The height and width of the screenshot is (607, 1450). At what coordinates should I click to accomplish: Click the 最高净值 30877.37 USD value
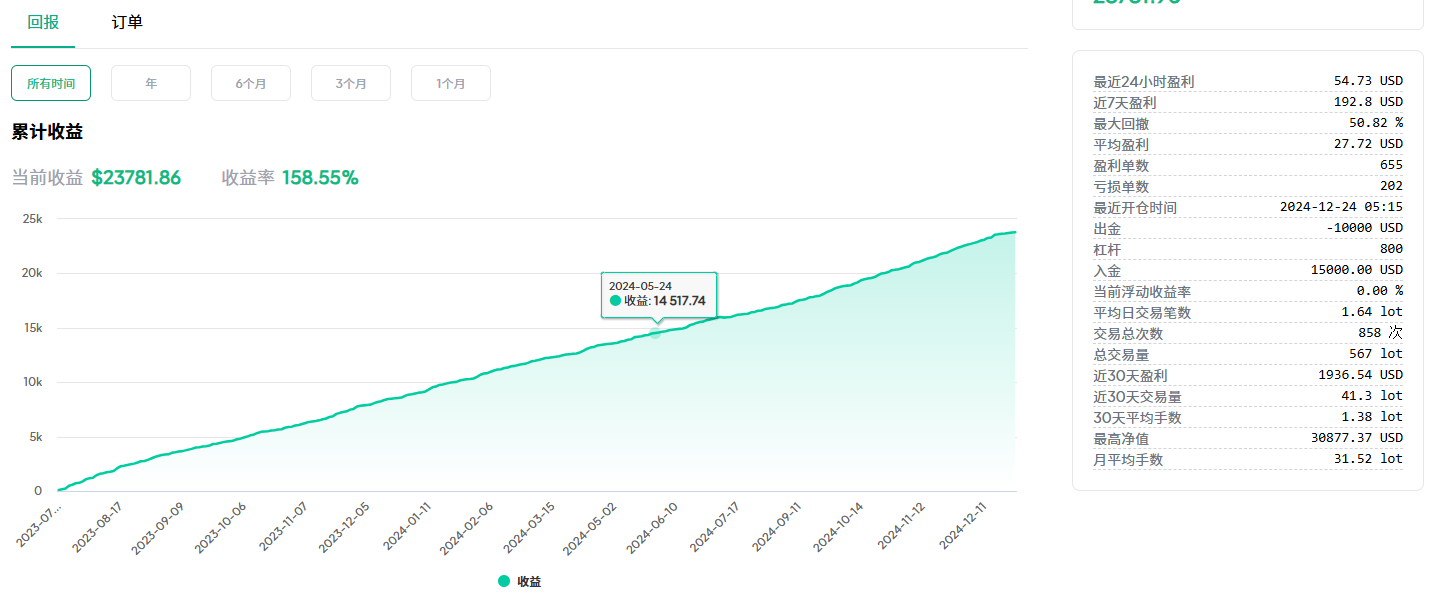[1357, 438]
